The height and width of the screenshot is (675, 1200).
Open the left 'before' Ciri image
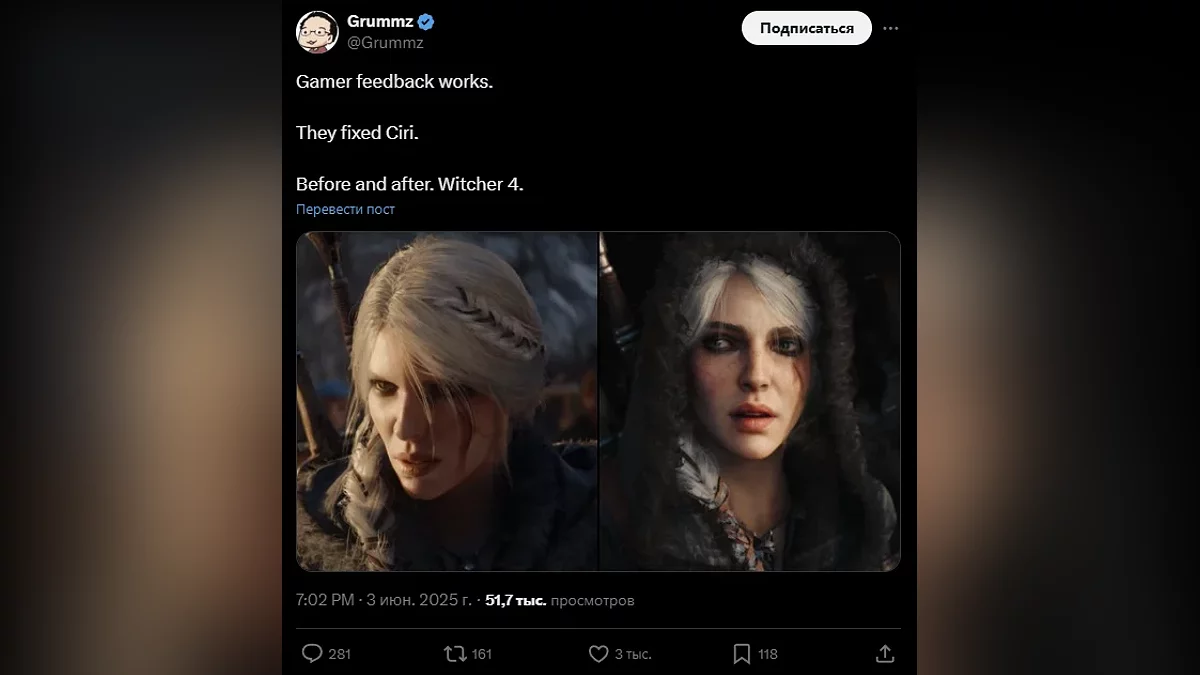click(447, 401)
